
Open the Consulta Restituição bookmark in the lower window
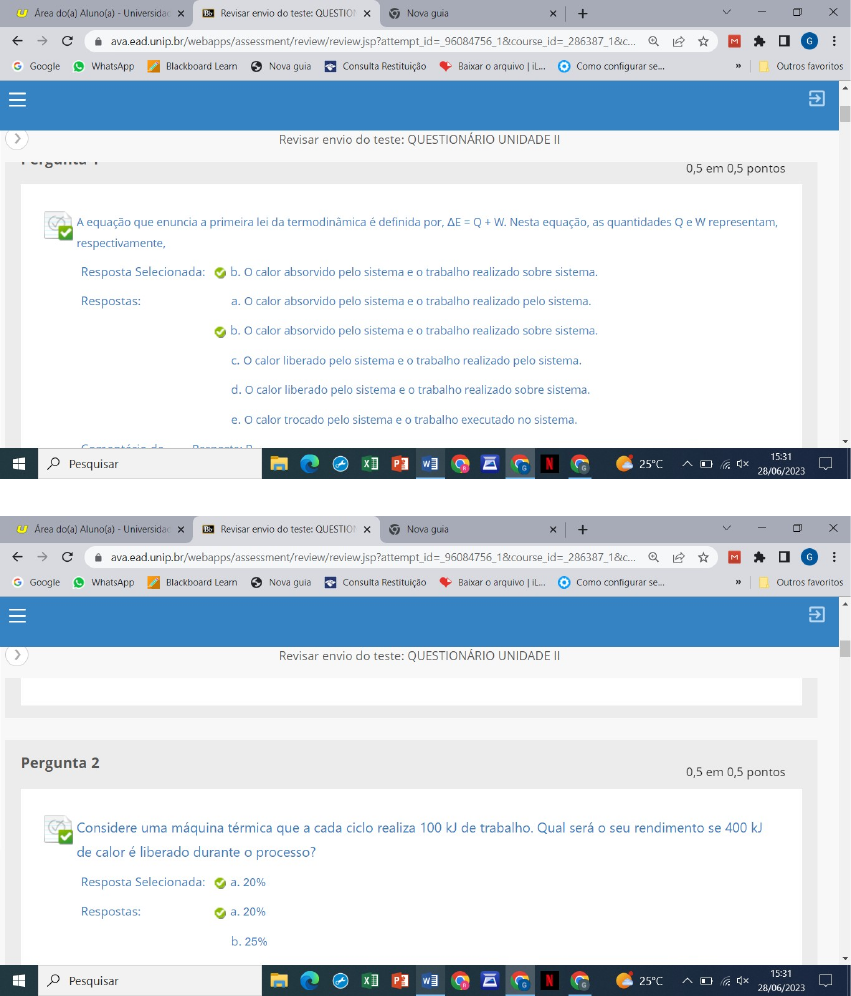[375, 582]
